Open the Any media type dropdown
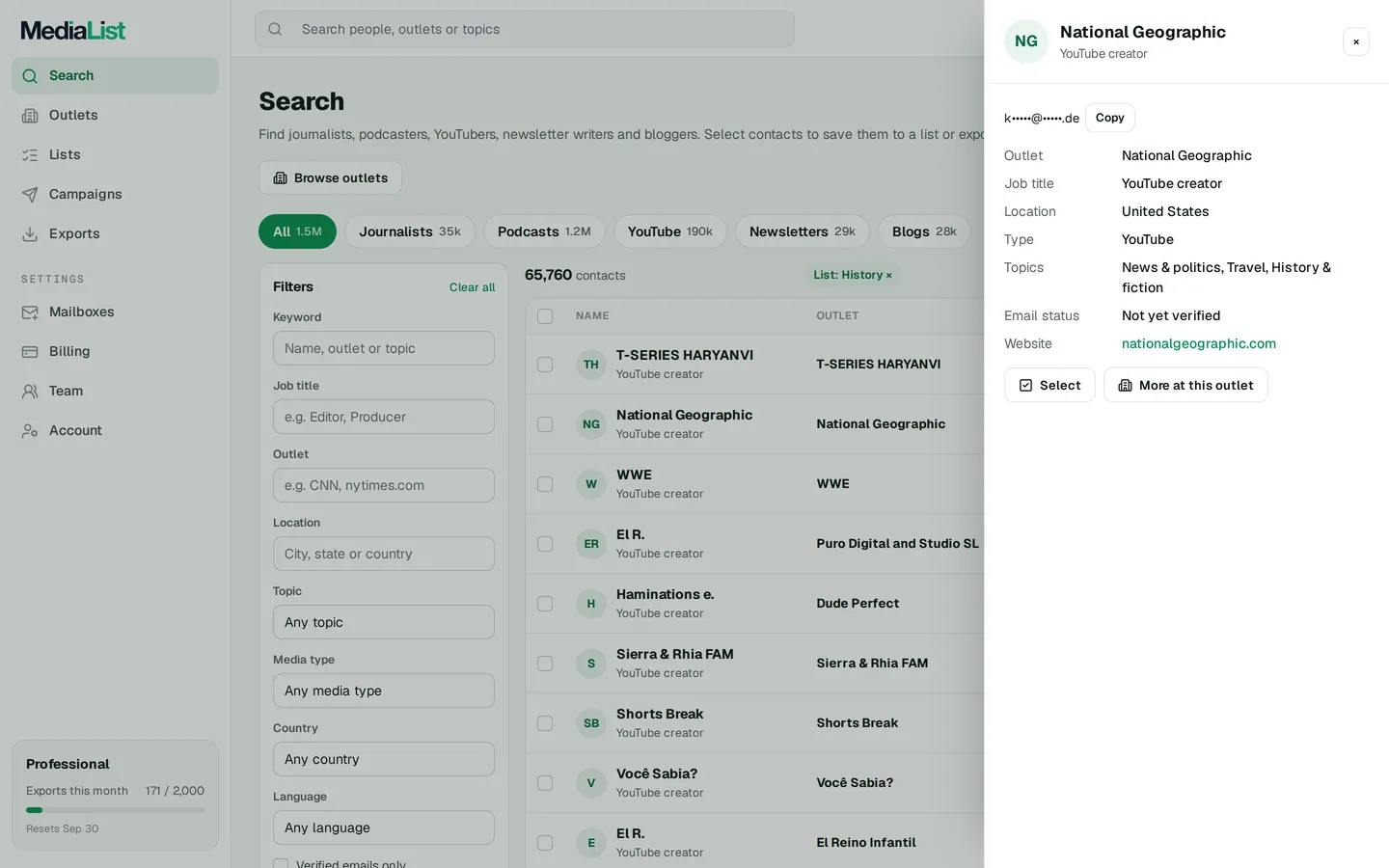This screenshot has width=1389, height=868. coord(384,691)
